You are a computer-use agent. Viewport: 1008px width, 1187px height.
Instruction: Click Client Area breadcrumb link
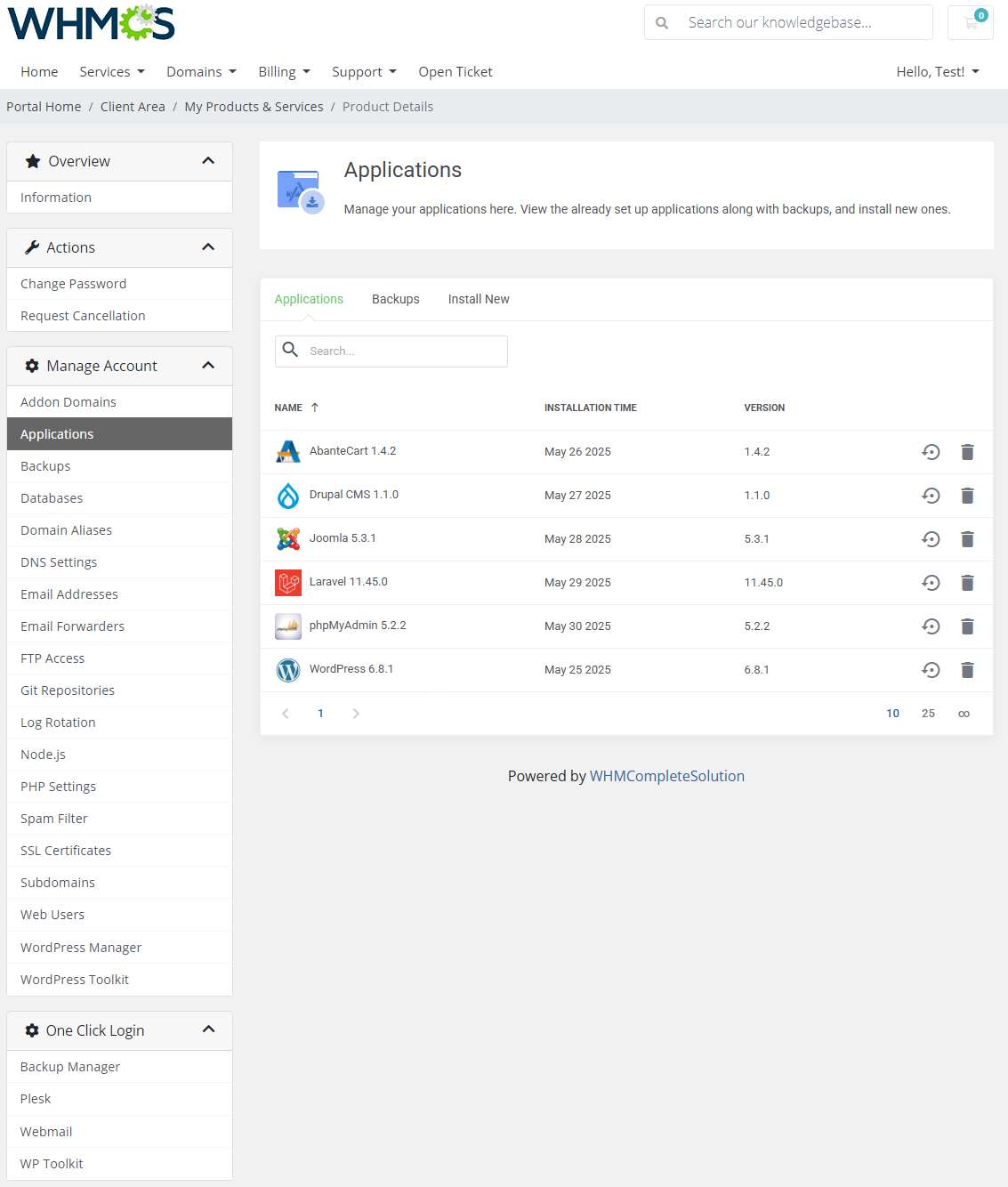133,107
